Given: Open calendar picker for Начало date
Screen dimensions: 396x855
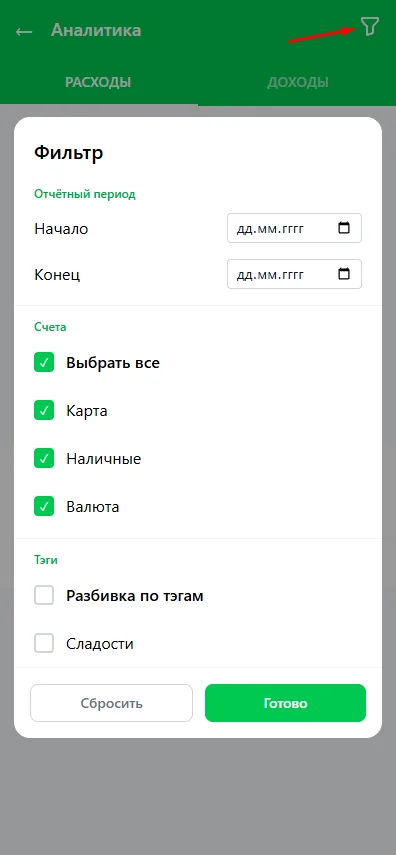Looking at the screenshot, I should coord(344,228).
